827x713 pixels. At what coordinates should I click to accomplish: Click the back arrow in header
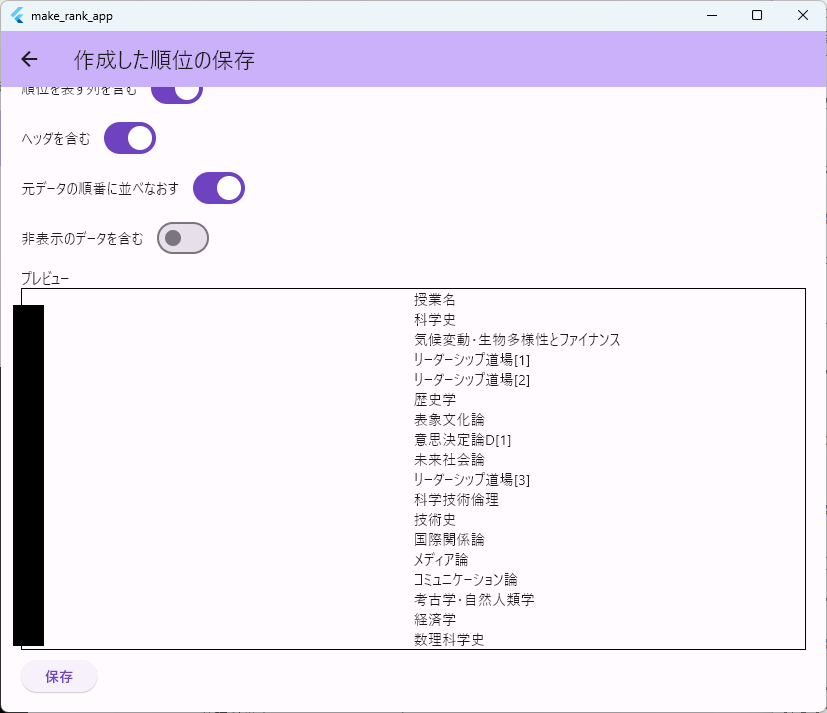point(29,60)
